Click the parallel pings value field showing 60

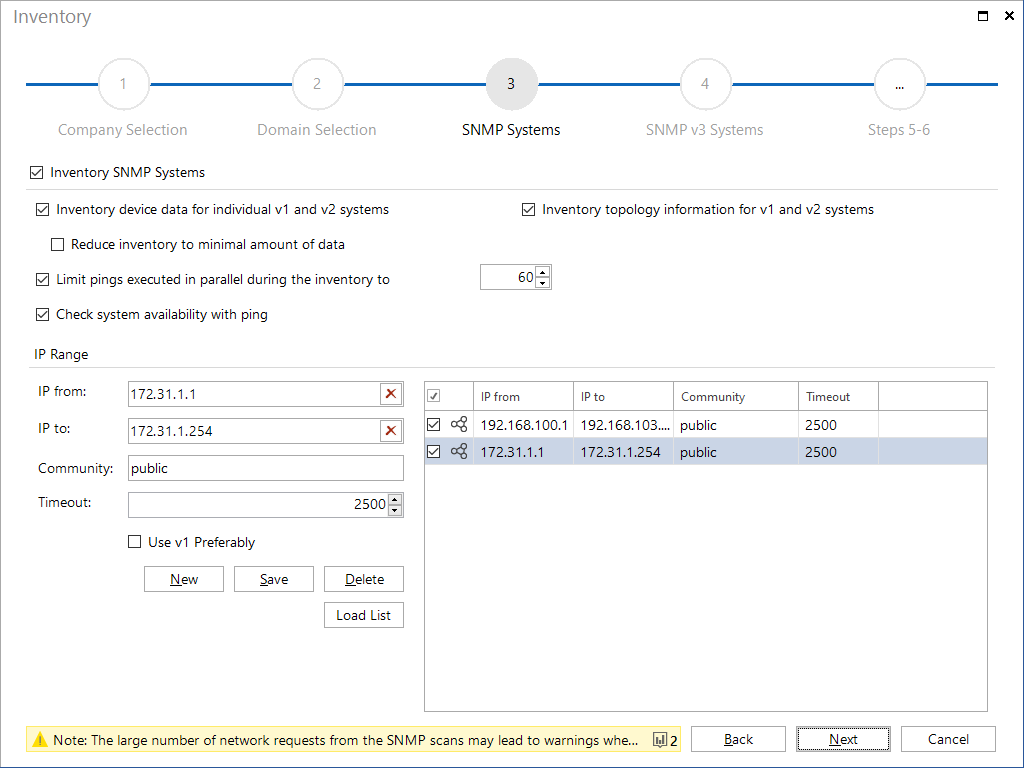pos(508,277)
